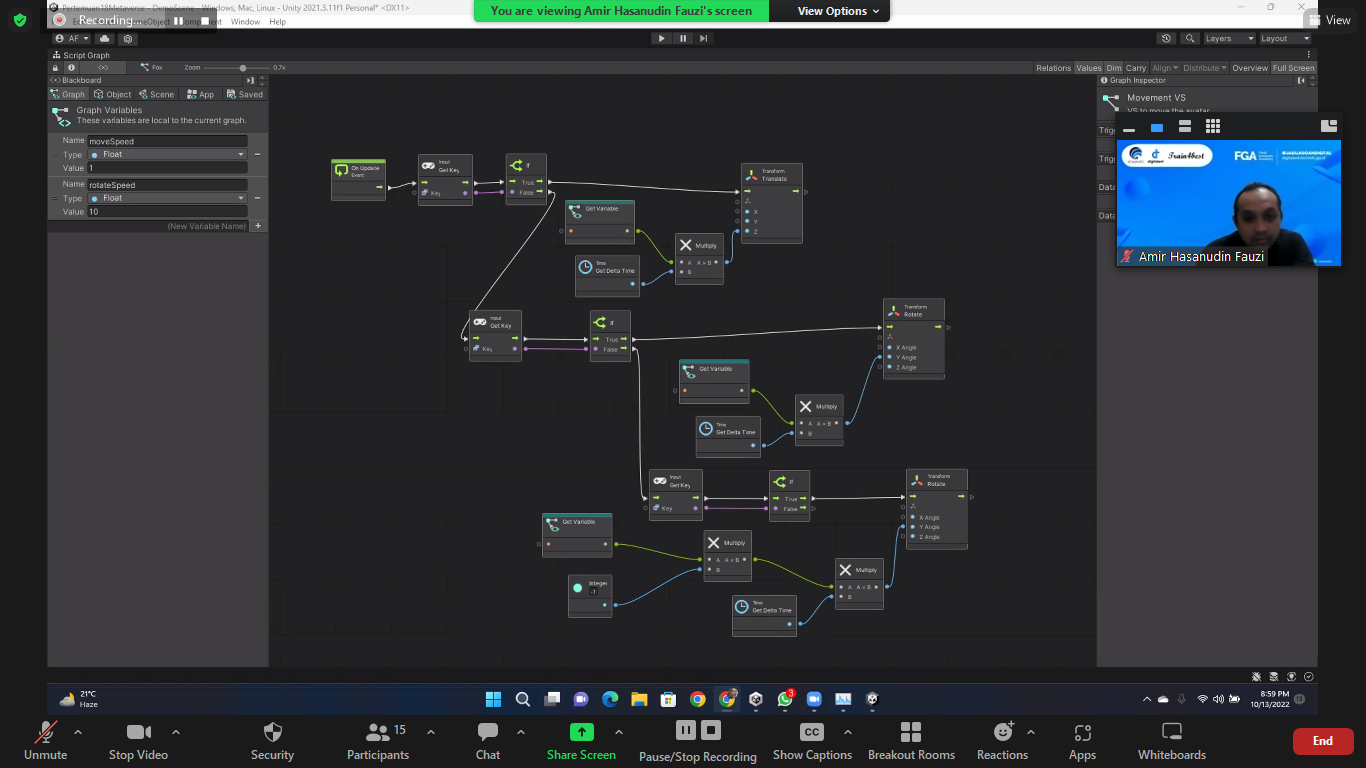Click the red End meeting button
This screenshot has height=768, width=1366.
1322,741
